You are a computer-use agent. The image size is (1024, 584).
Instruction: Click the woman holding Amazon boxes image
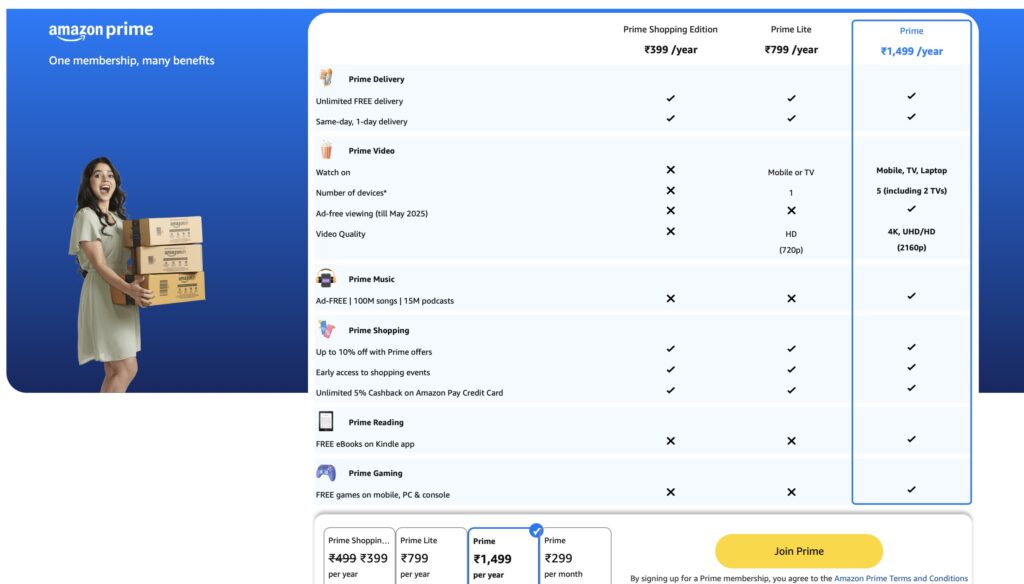point(137,274)
